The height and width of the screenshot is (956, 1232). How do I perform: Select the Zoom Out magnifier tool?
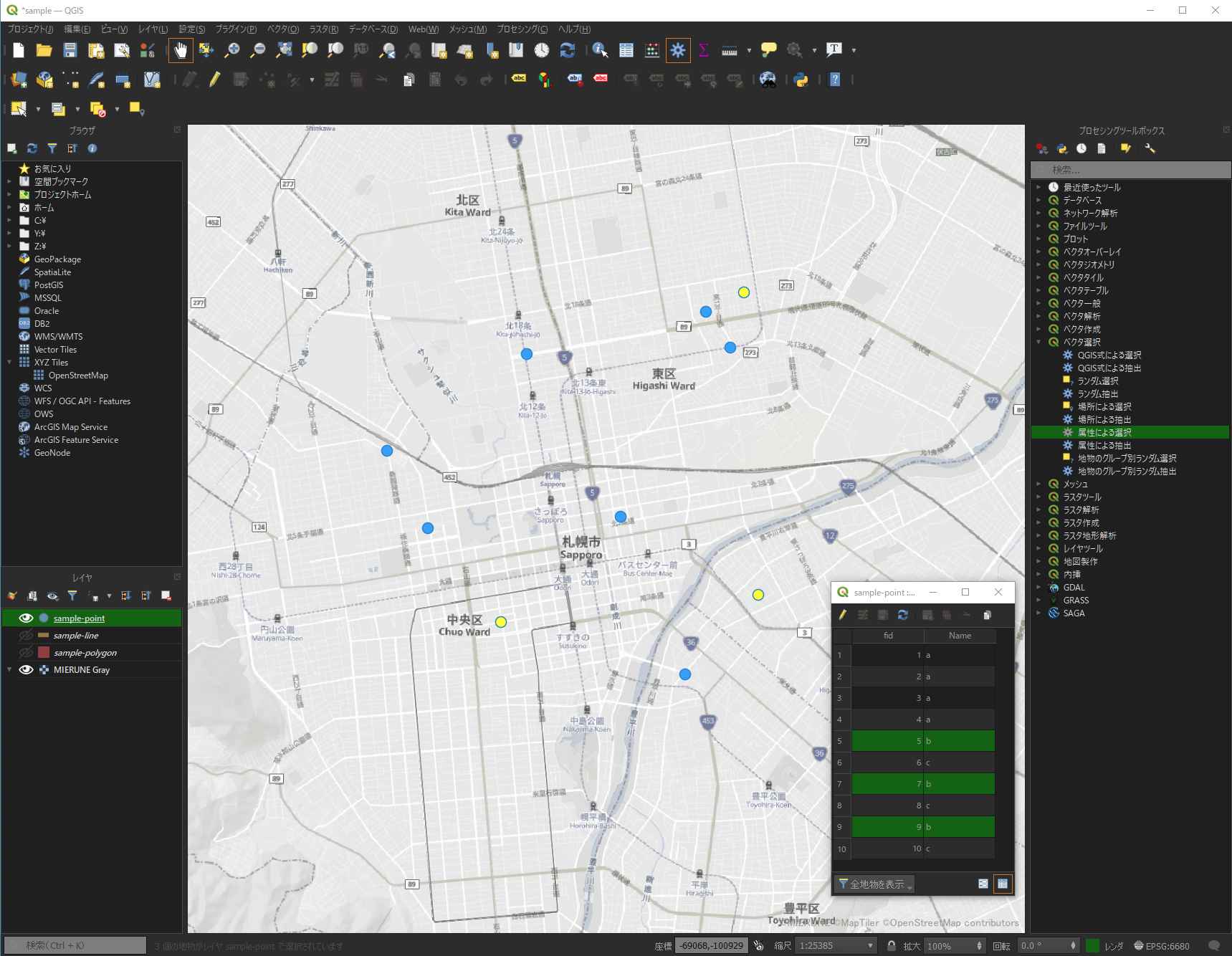(x=258, y=50)
